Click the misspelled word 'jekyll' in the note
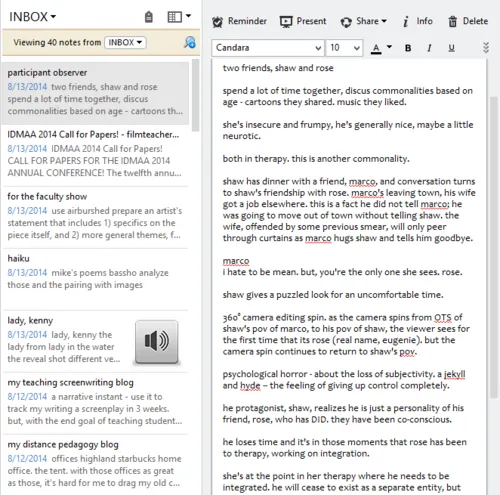The image size is (500, 495). coord(454,374)
